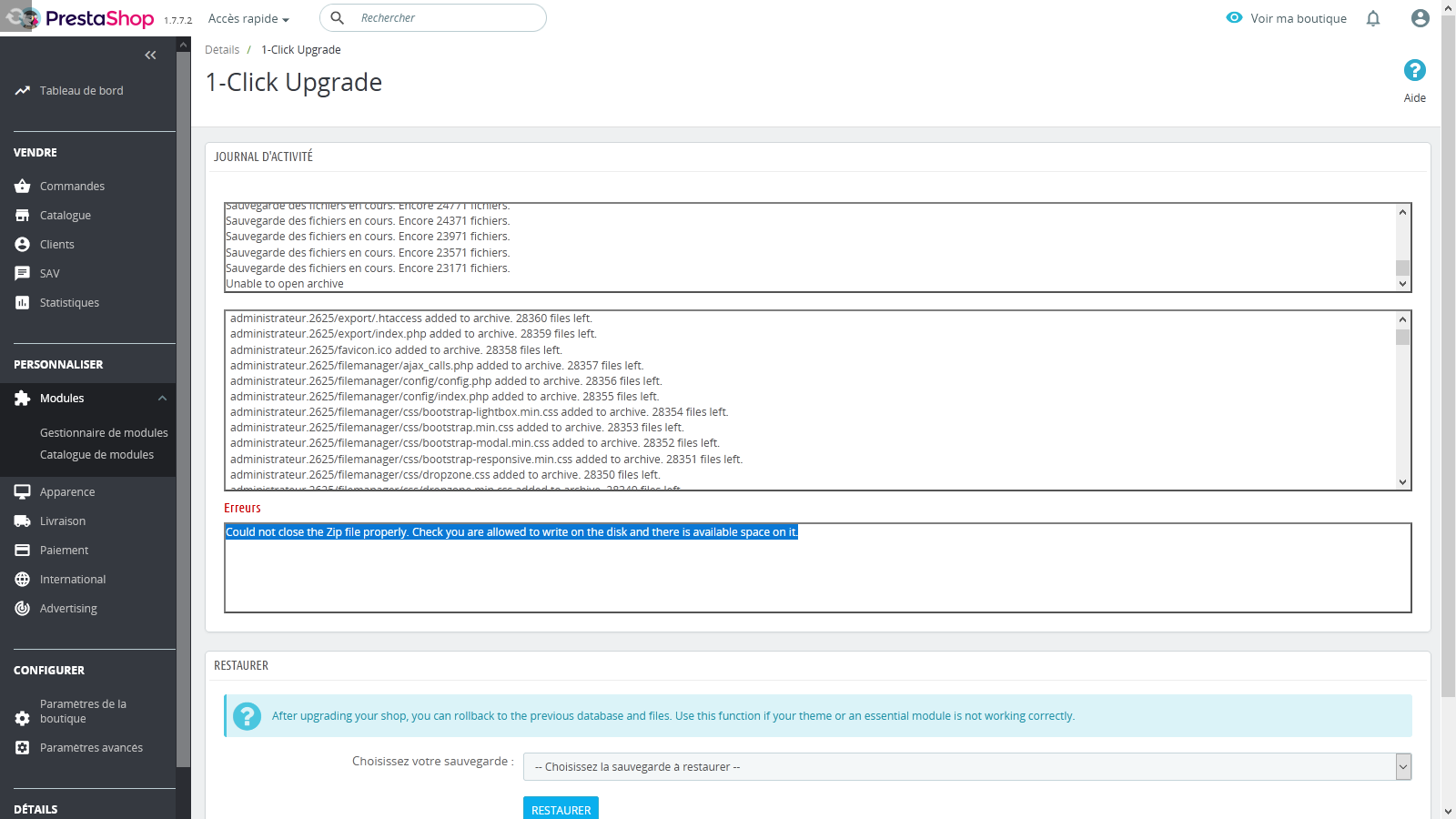
Task: Click the 'ajax_calls.php added to archive' line
Action: tap(437, 366)
